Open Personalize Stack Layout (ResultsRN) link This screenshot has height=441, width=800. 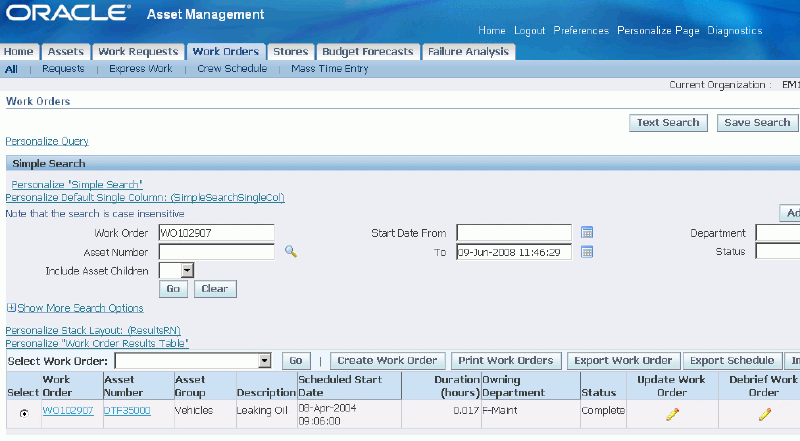point(93,331)
